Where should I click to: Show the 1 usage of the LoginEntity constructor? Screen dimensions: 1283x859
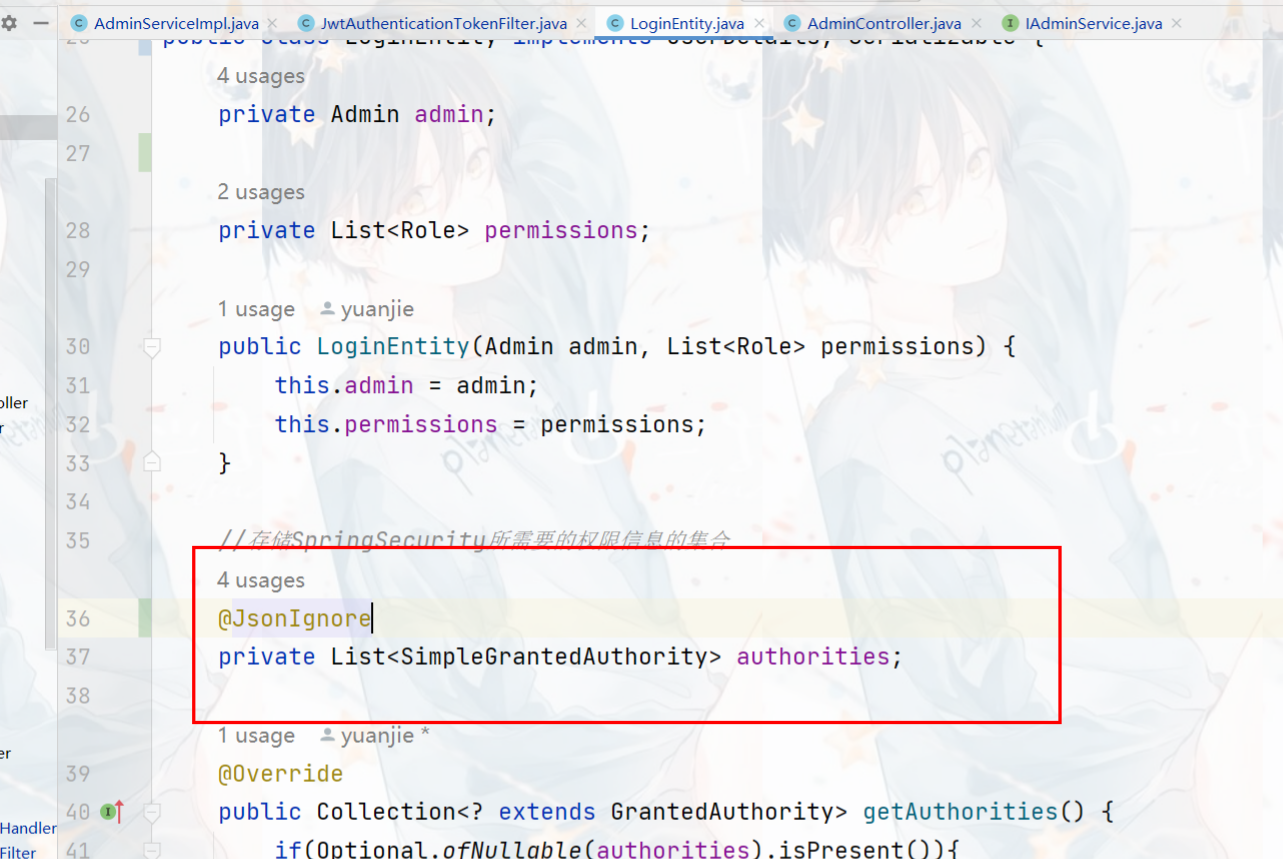(256, 309)
